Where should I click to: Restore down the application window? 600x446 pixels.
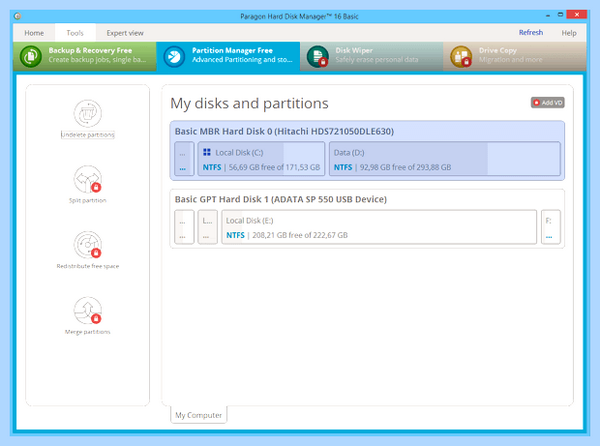(560, 15)
